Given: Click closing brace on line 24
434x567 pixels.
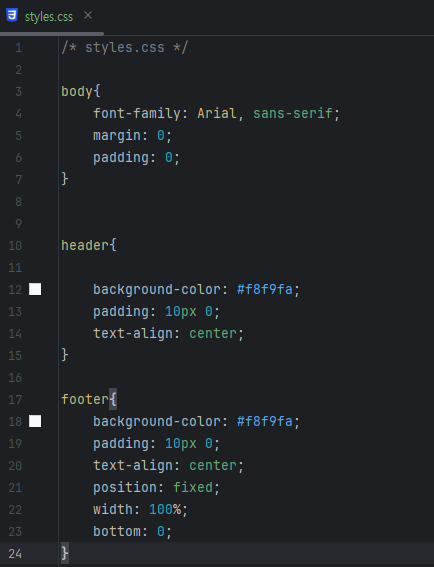Looking at the screenshot, I should (x=65, y=554).
